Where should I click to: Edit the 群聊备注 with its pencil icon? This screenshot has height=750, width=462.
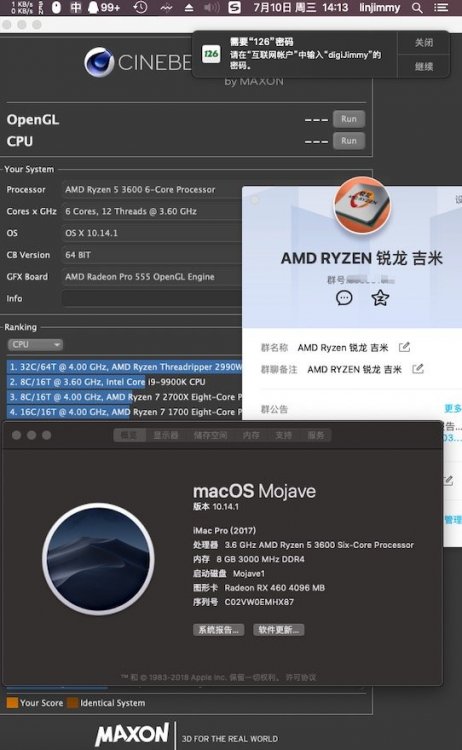(x=418, y=369)
